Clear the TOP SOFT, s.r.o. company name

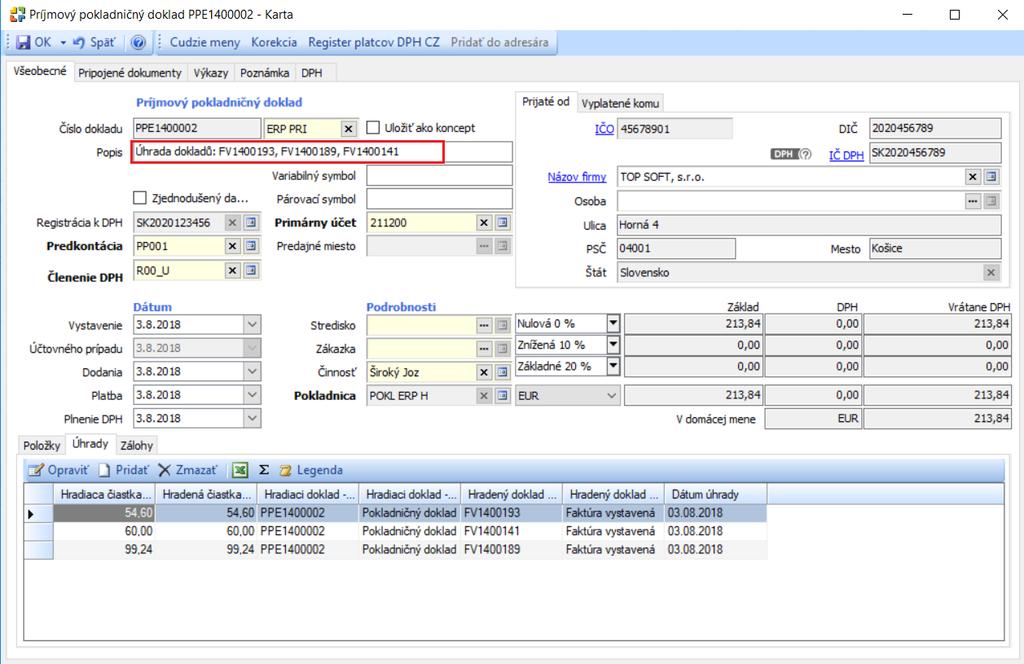click(x=973, y=177)
